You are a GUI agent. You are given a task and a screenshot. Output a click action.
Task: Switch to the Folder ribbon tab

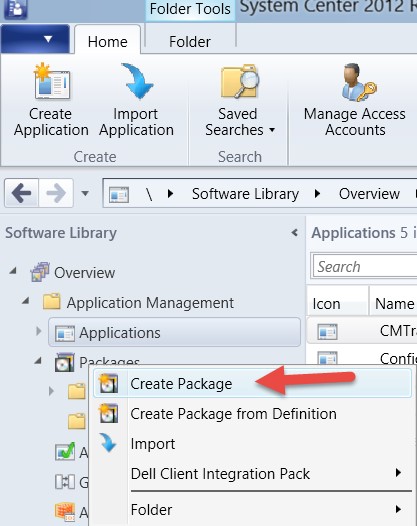[190, 41]
